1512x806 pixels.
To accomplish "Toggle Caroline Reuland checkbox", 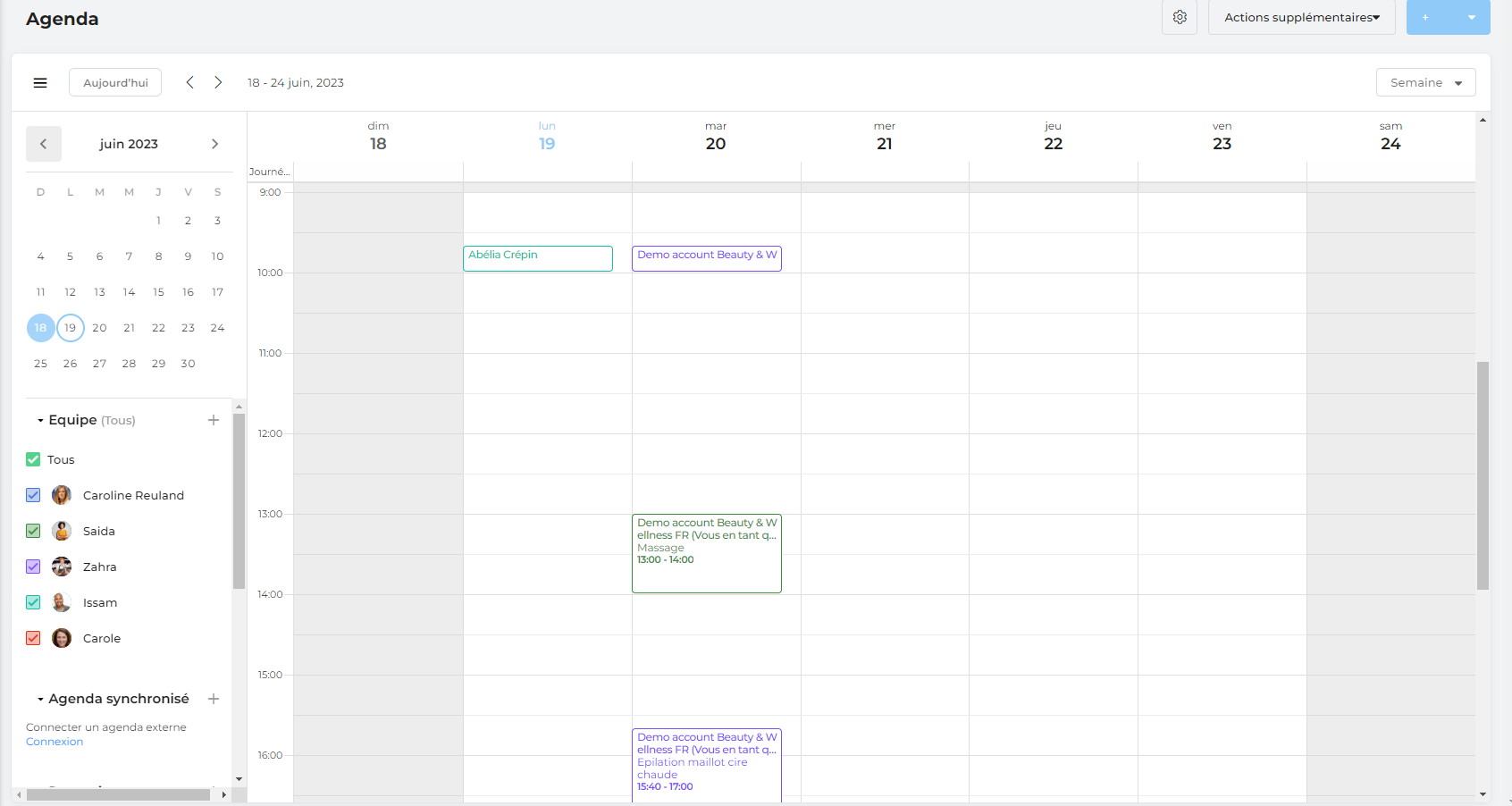I will pos(33,495).
